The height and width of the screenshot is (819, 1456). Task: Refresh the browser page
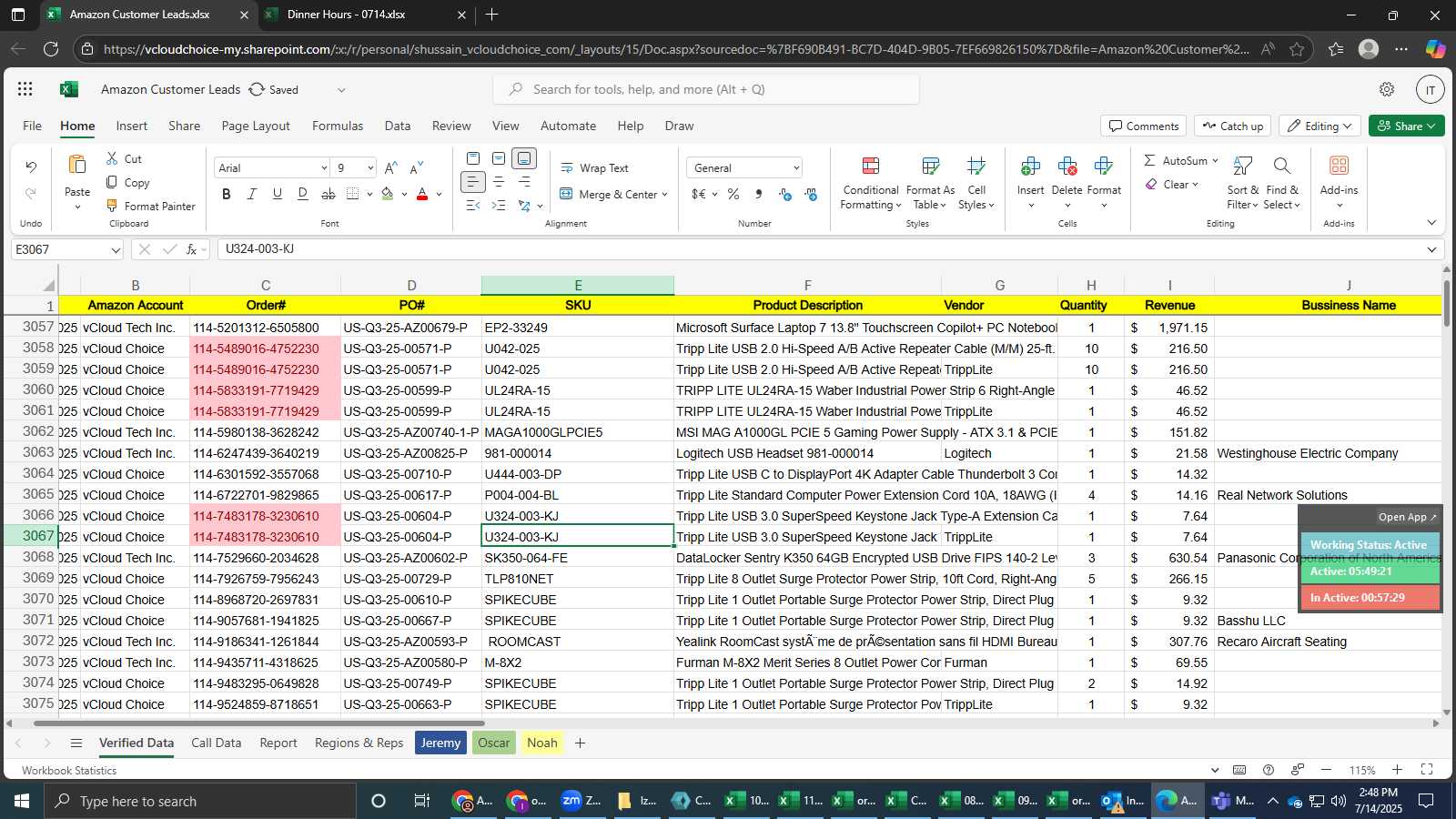coord(51,49)
